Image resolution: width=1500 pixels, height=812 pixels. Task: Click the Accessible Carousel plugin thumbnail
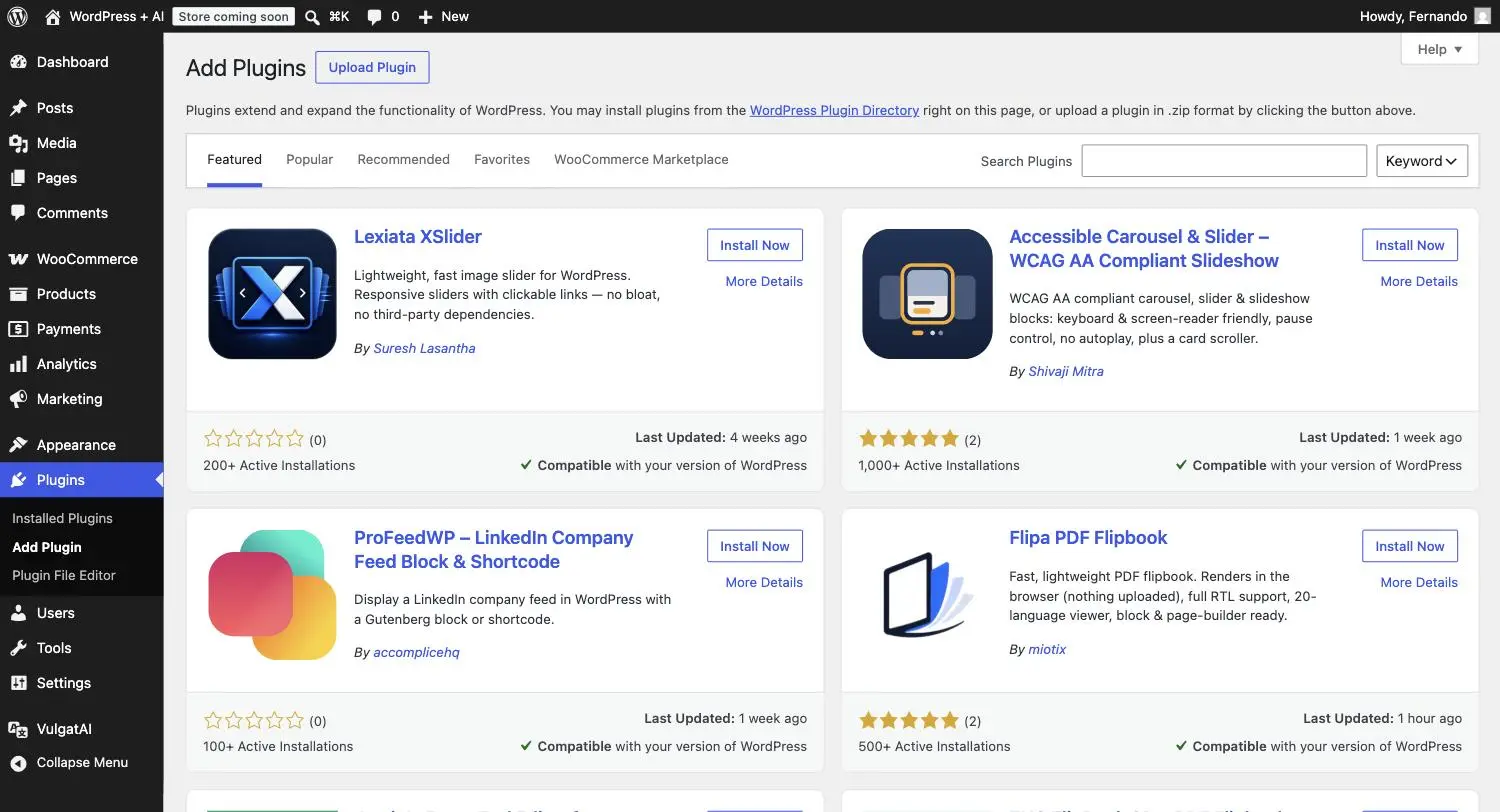(927, 294)
